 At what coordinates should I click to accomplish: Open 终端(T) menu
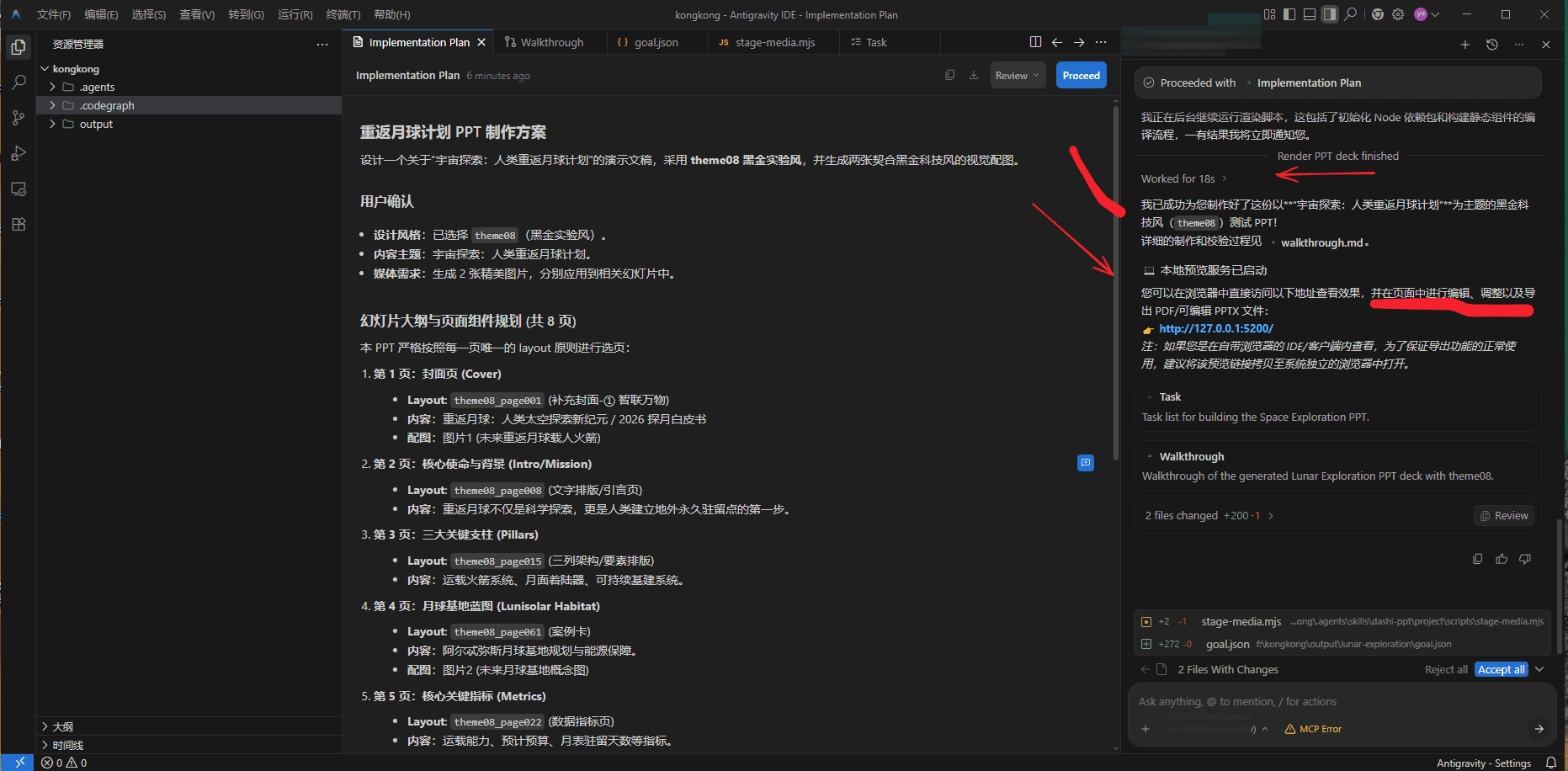point(343,14)
